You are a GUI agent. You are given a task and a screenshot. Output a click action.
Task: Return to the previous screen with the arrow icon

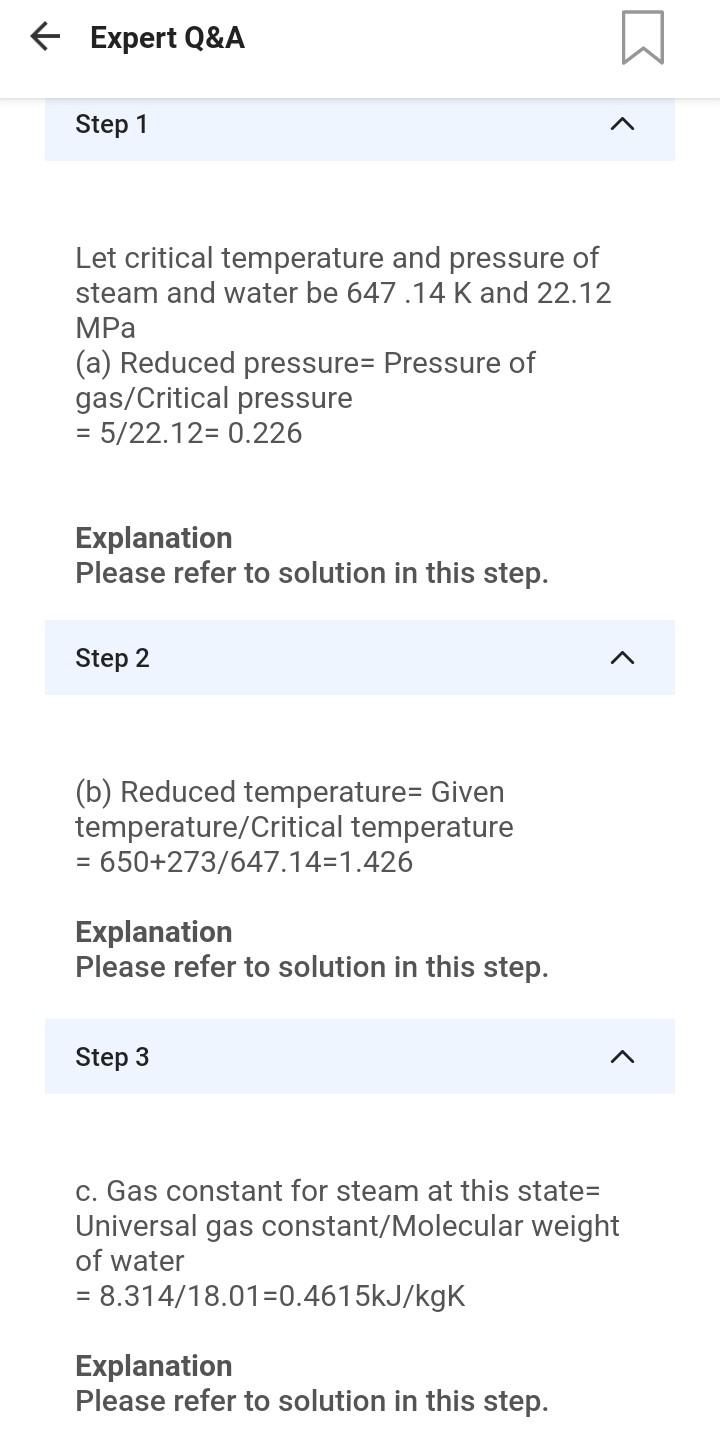click(43, 37)
